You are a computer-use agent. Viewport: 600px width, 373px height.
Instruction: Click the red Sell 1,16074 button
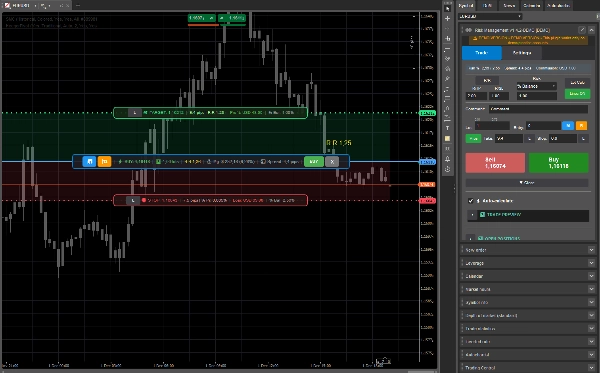495,163
